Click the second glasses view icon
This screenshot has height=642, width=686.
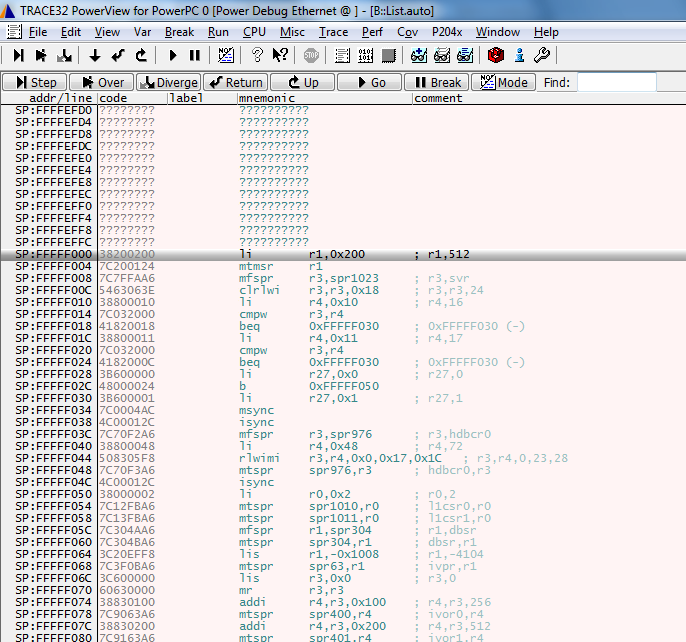[442, 56]
